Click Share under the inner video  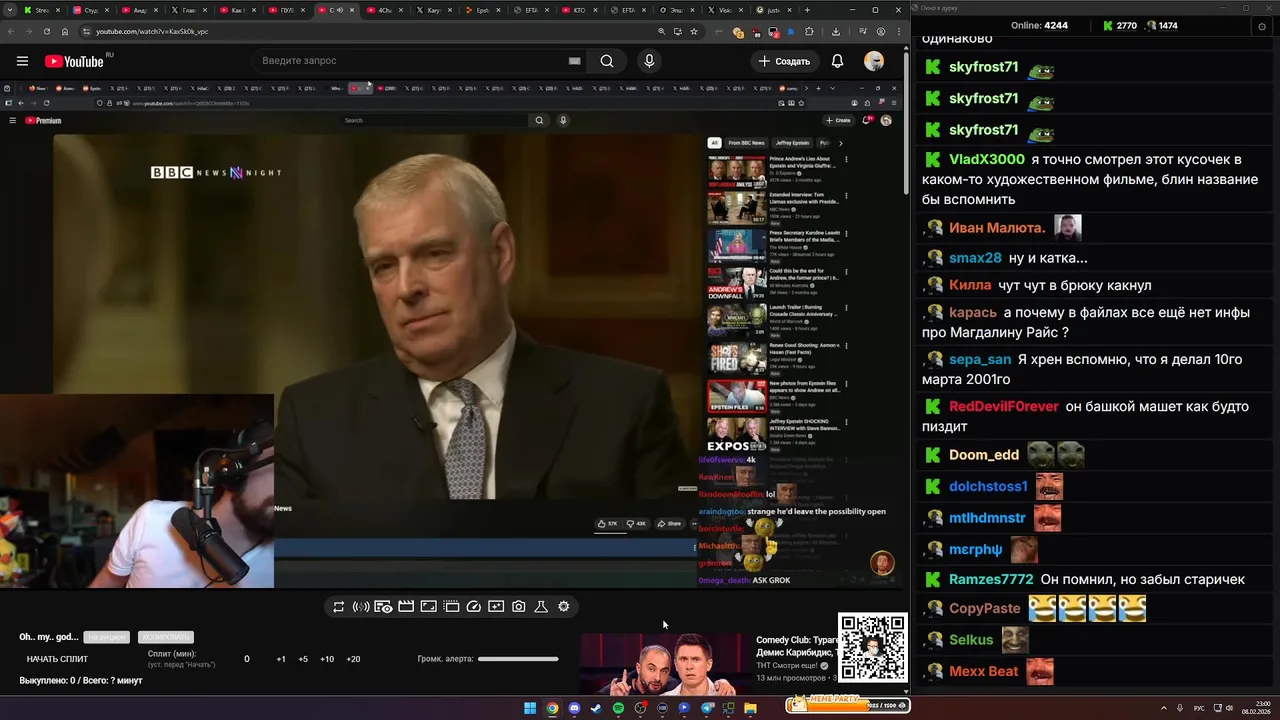click(x=670, y=523)
